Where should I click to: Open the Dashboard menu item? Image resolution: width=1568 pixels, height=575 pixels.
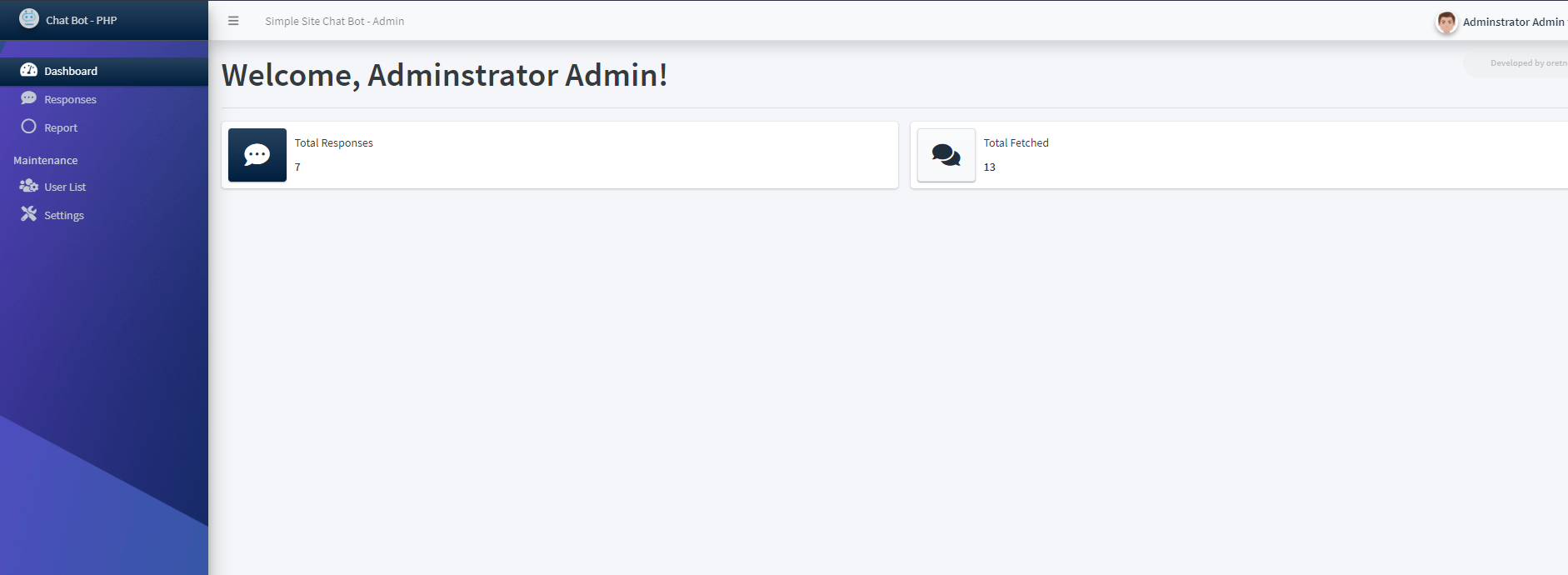pyautogui.click(x=104, y=71)
